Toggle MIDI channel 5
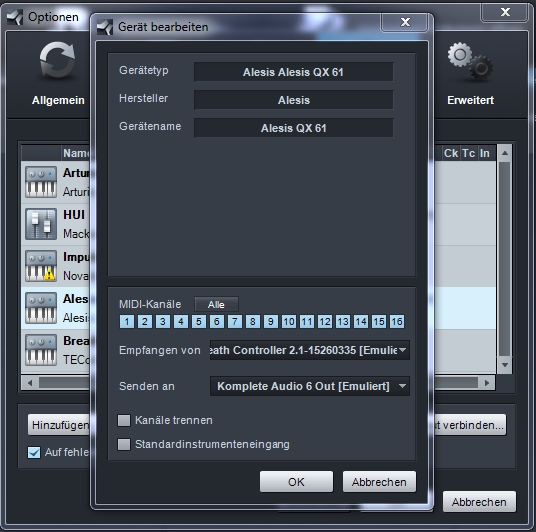This screenshot has height=532, width=536. pos(199,321)
